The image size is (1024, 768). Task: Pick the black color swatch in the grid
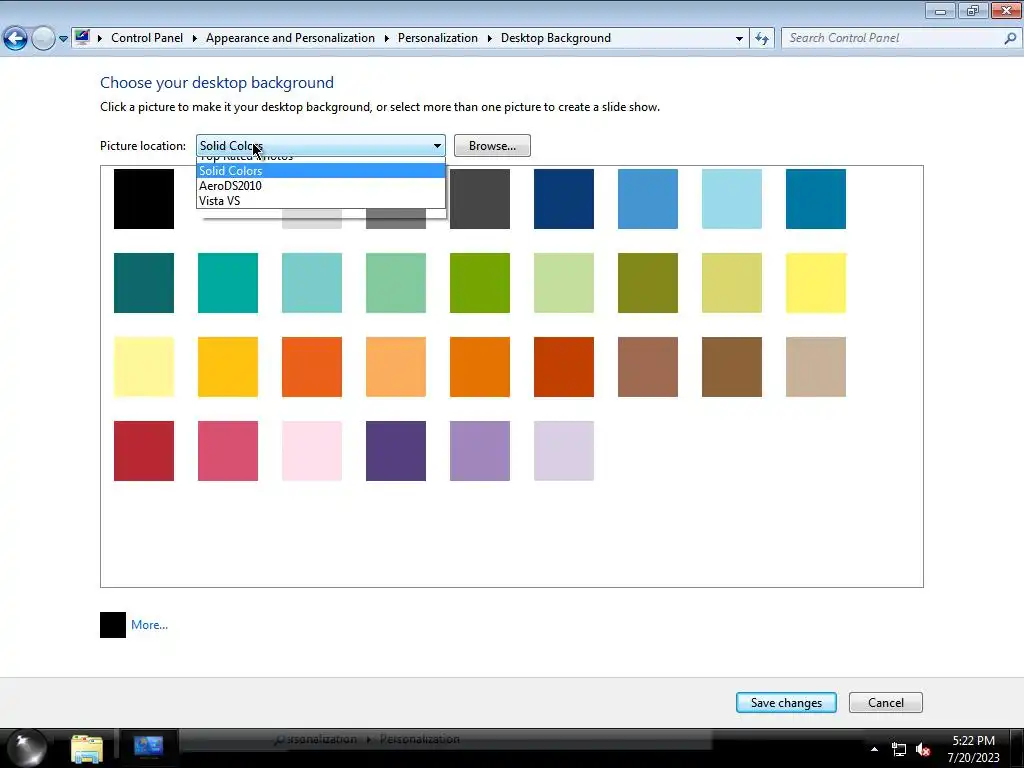pos(144,199)
